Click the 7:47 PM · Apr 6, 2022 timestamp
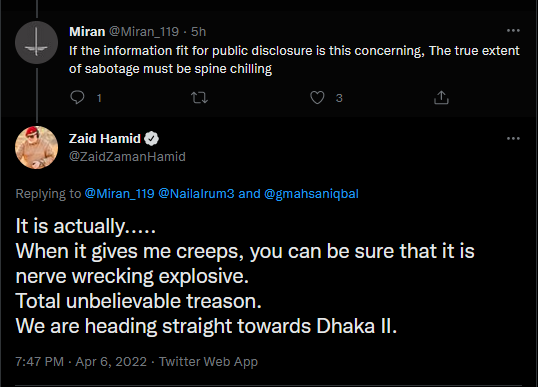Image resolution: width=538 pixels, height=387 pixels. point(81,362)
